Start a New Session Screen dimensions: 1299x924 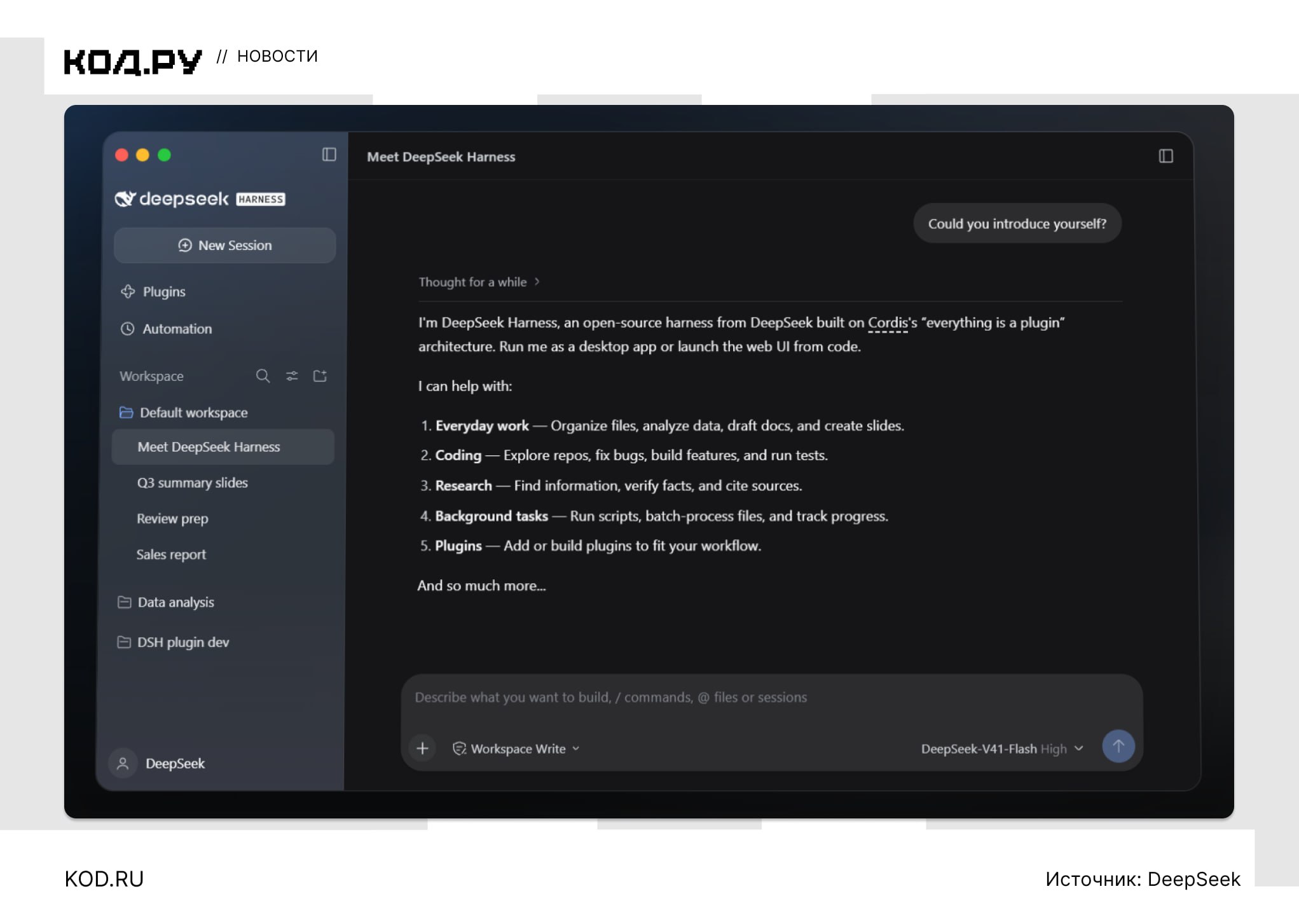point(224,245)
